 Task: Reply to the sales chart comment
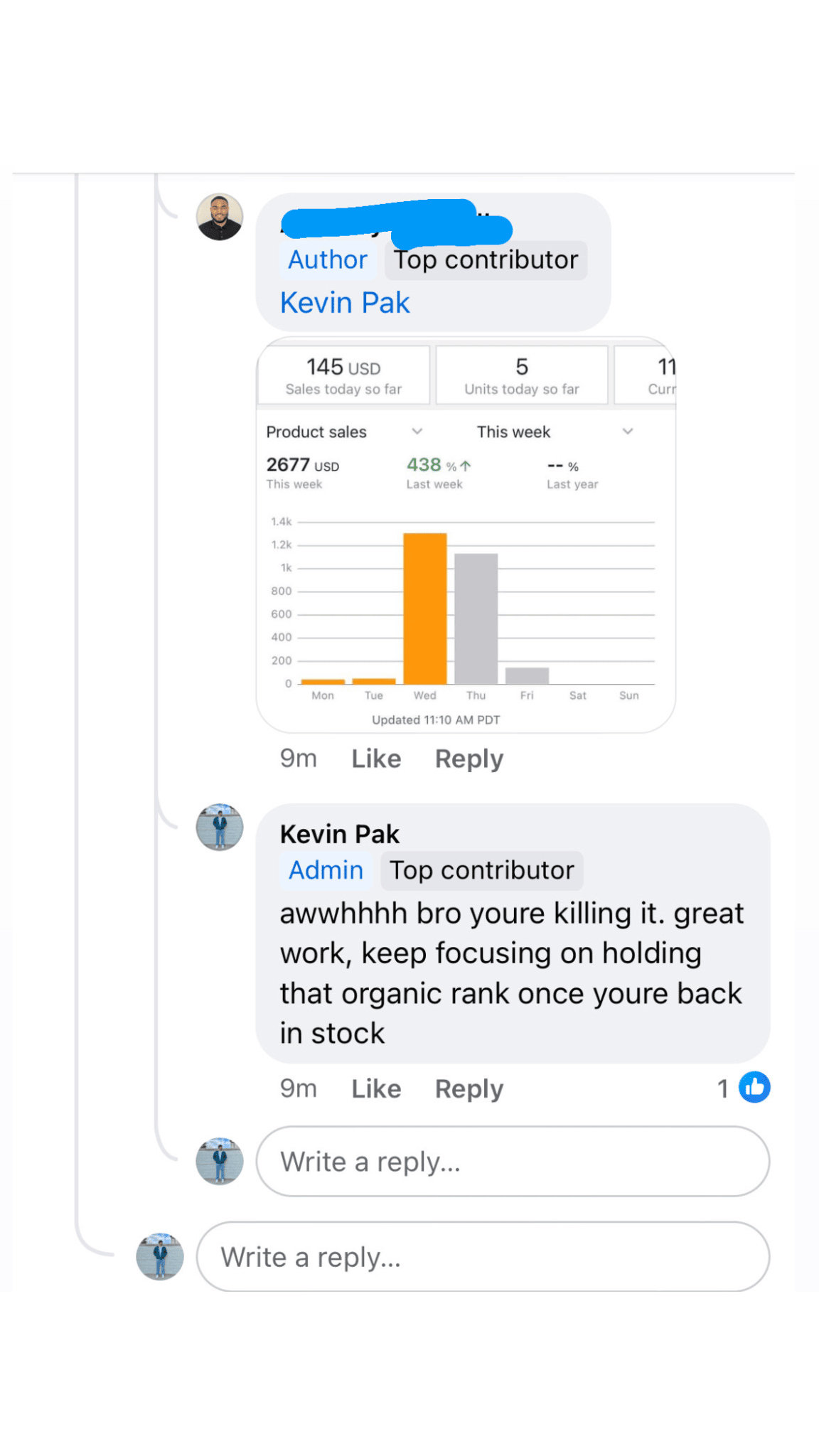click(469, 759)
